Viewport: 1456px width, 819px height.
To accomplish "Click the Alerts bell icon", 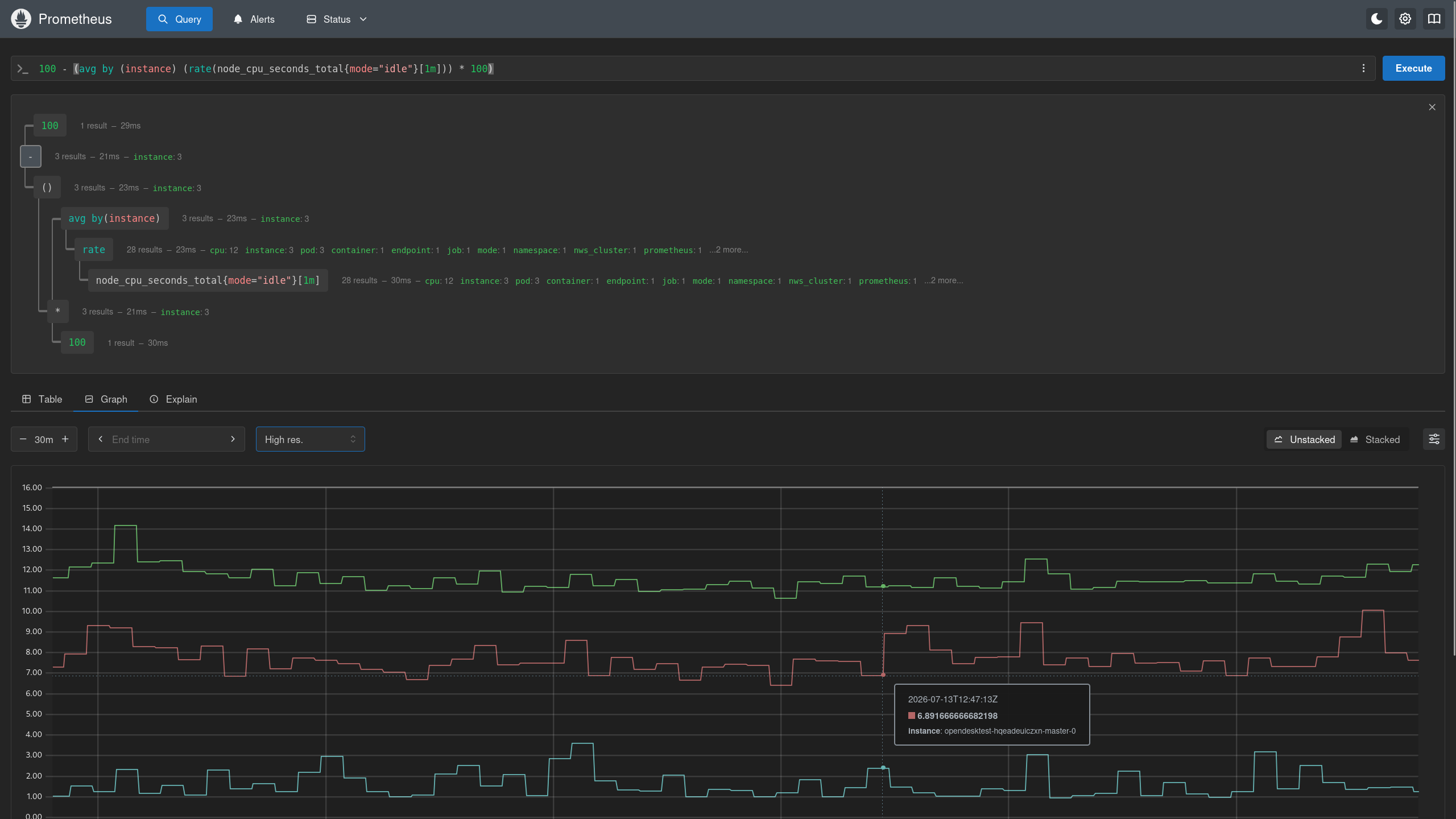I will tap(238, 19).
